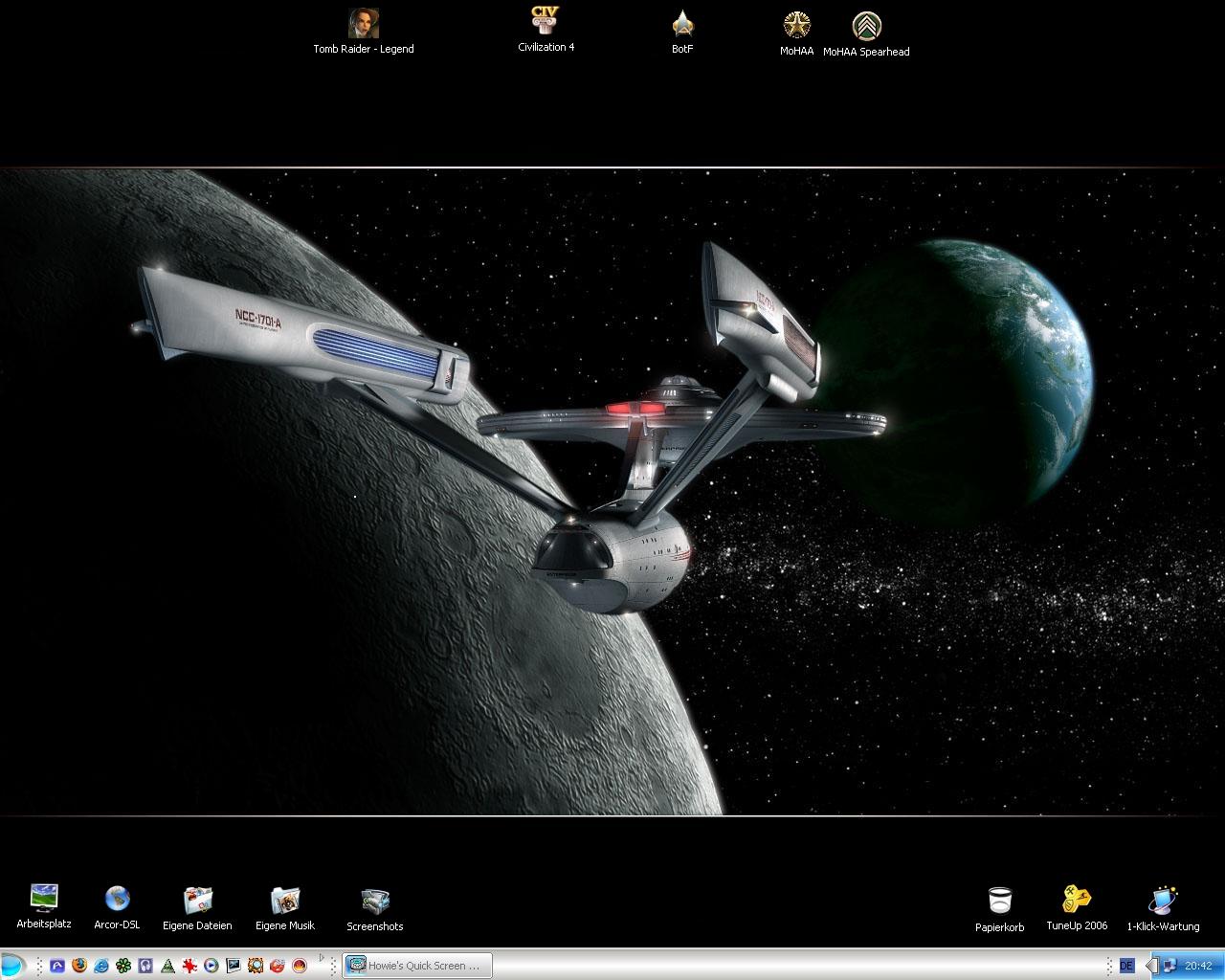This screenshot has width=1225, height=980.
Task: Expand hidden system tray icons arrow
Action: click(x=1152, y=966)
